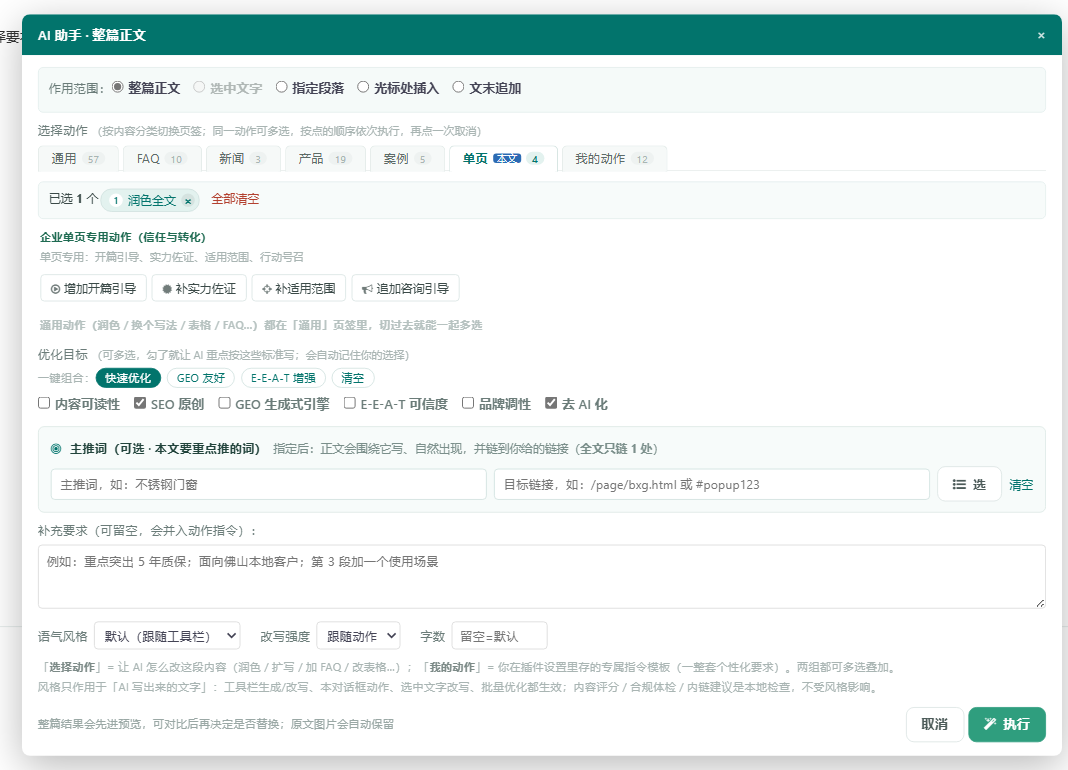
Task: Uncheck the SEO 原创 checkbox
Action: click(x=140, y=403)
